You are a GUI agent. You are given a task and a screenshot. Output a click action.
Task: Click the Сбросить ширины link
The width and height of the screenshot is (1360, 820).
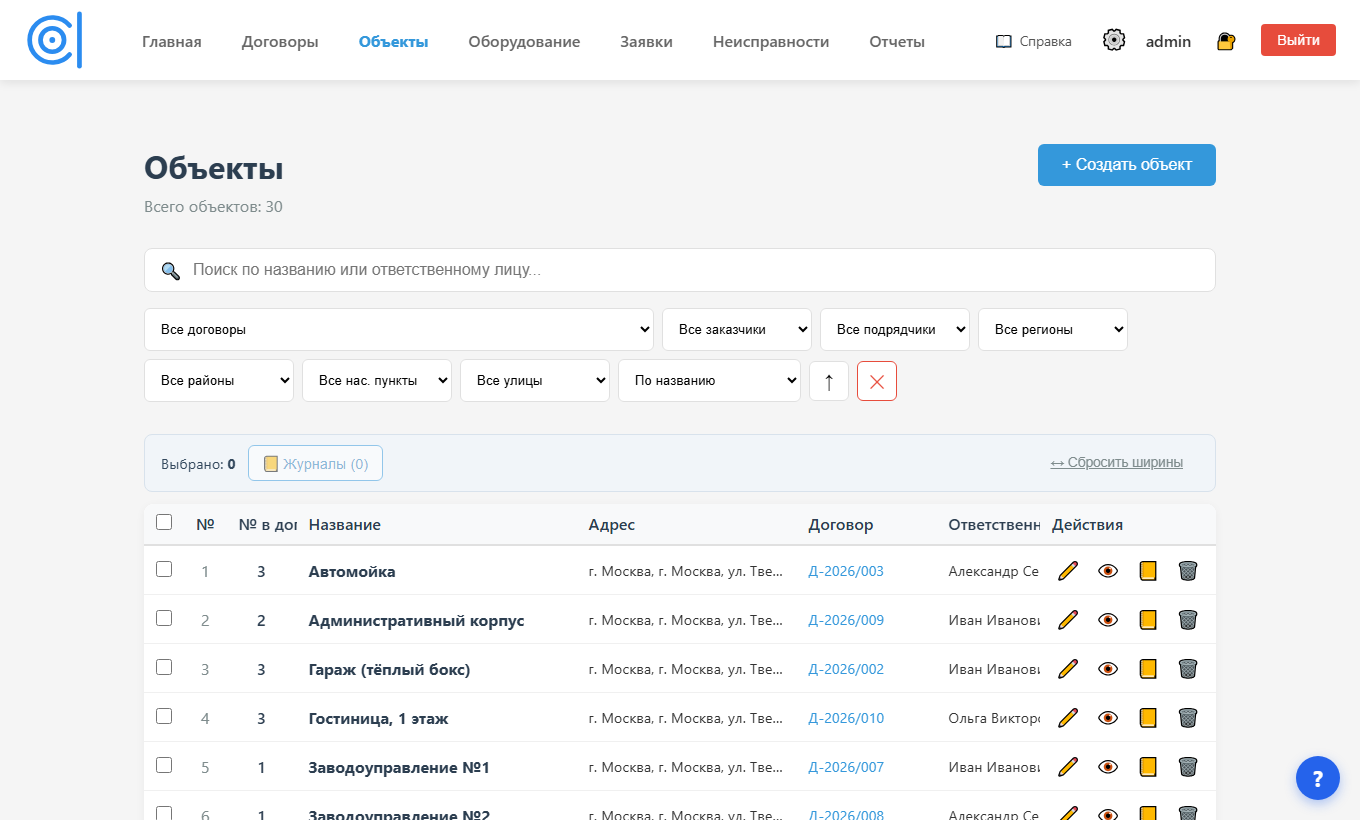point(1117,463)
